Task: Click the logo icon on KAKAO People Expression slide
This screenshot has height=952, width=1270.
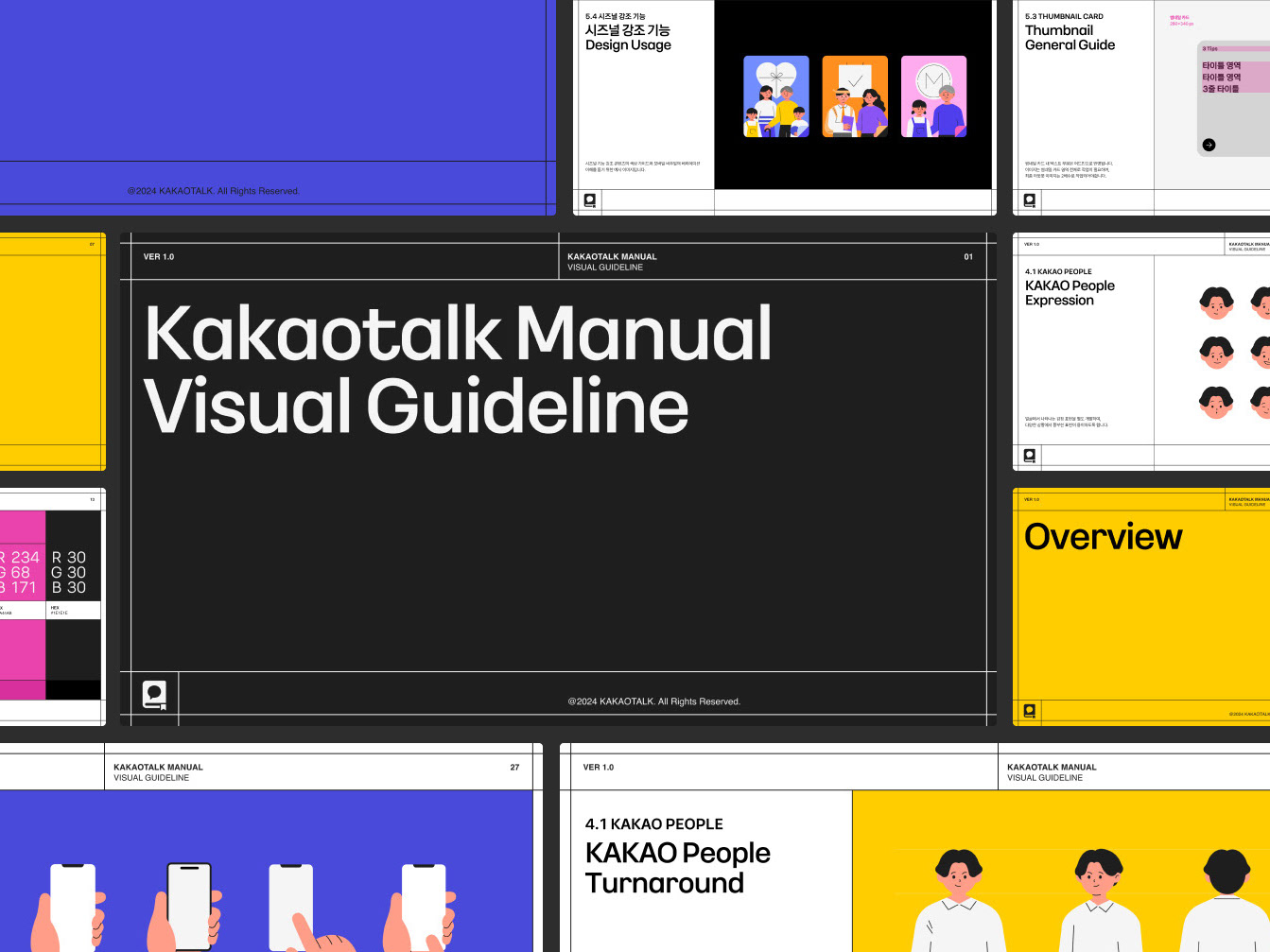Action: click(1030, 456)
